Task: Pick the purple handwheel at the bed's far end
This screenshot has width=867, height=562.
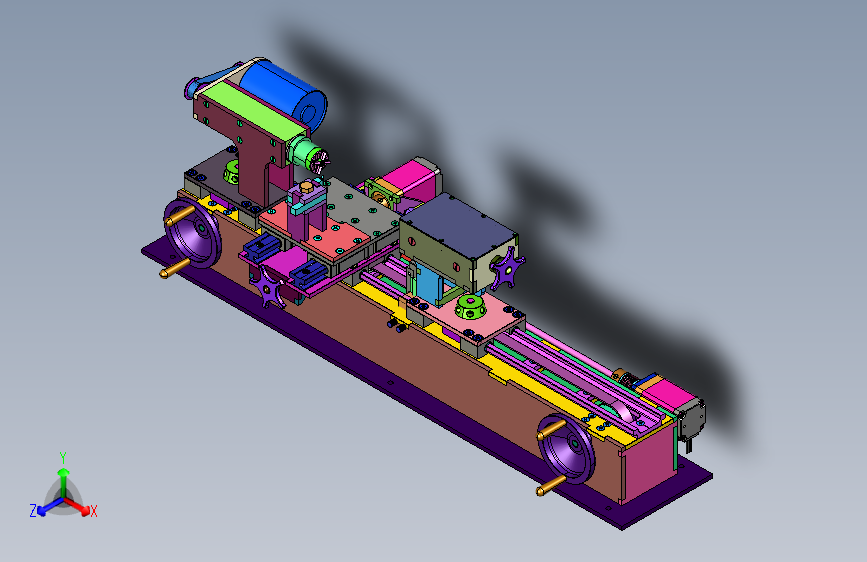Action: point(566,448)
